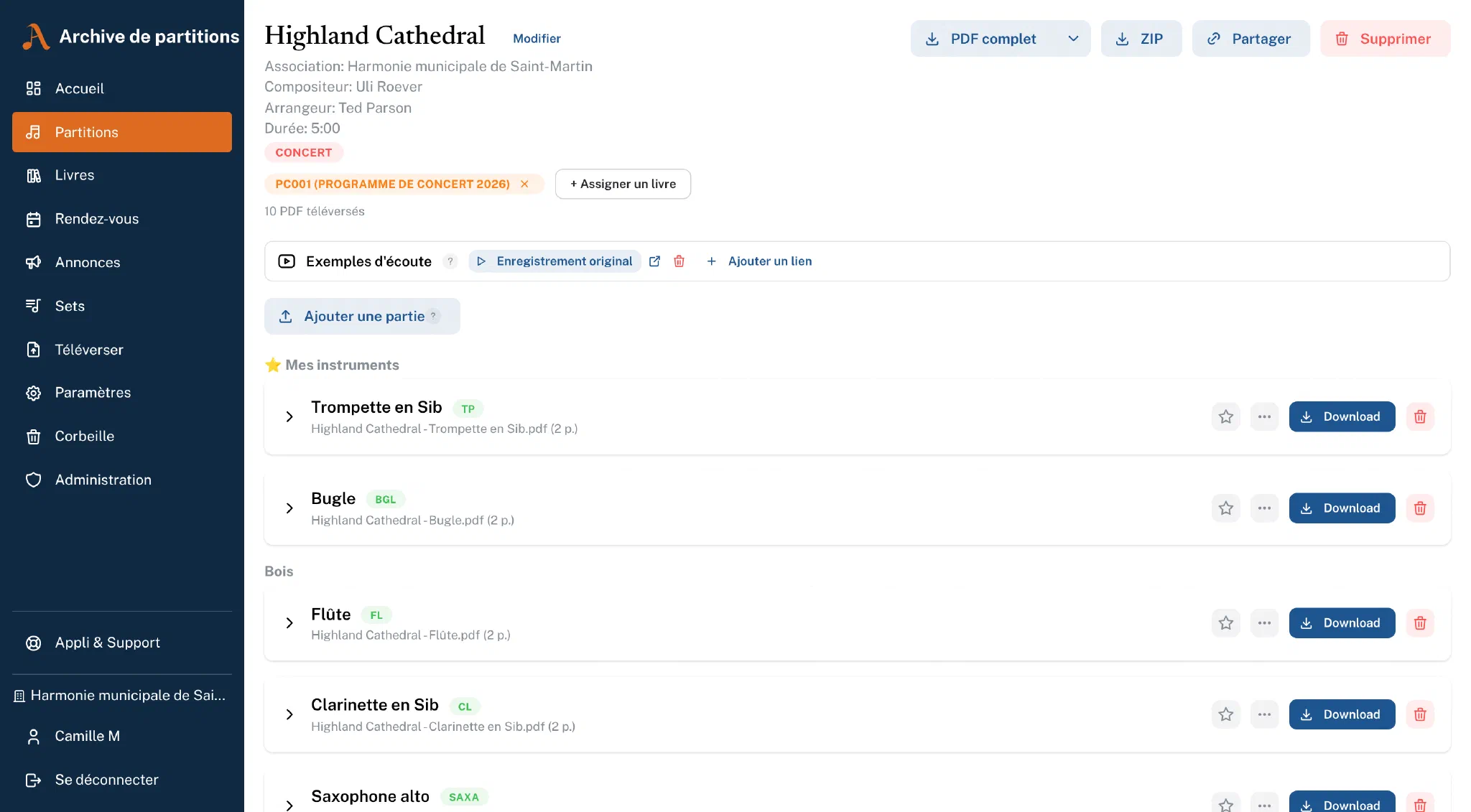The width and height of the screenshot is (1471, 812).
Task: Delete the Trompette en Sib part
Action: pyautogui.click(x=1419, y=416)
